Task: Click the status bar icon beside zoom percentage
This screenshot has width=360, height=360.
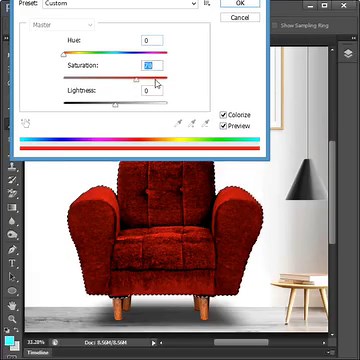Action: (55, 342)
